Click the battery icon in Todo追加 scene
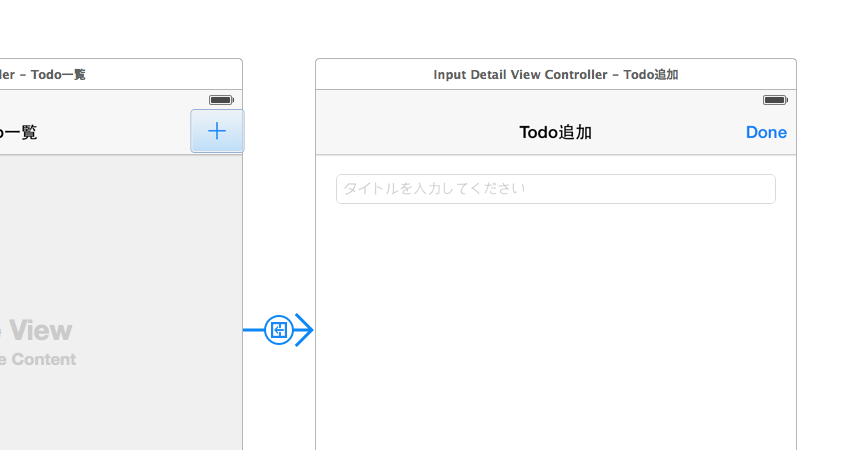The height and width of the screenshot is (450, 842). (775, 100)
